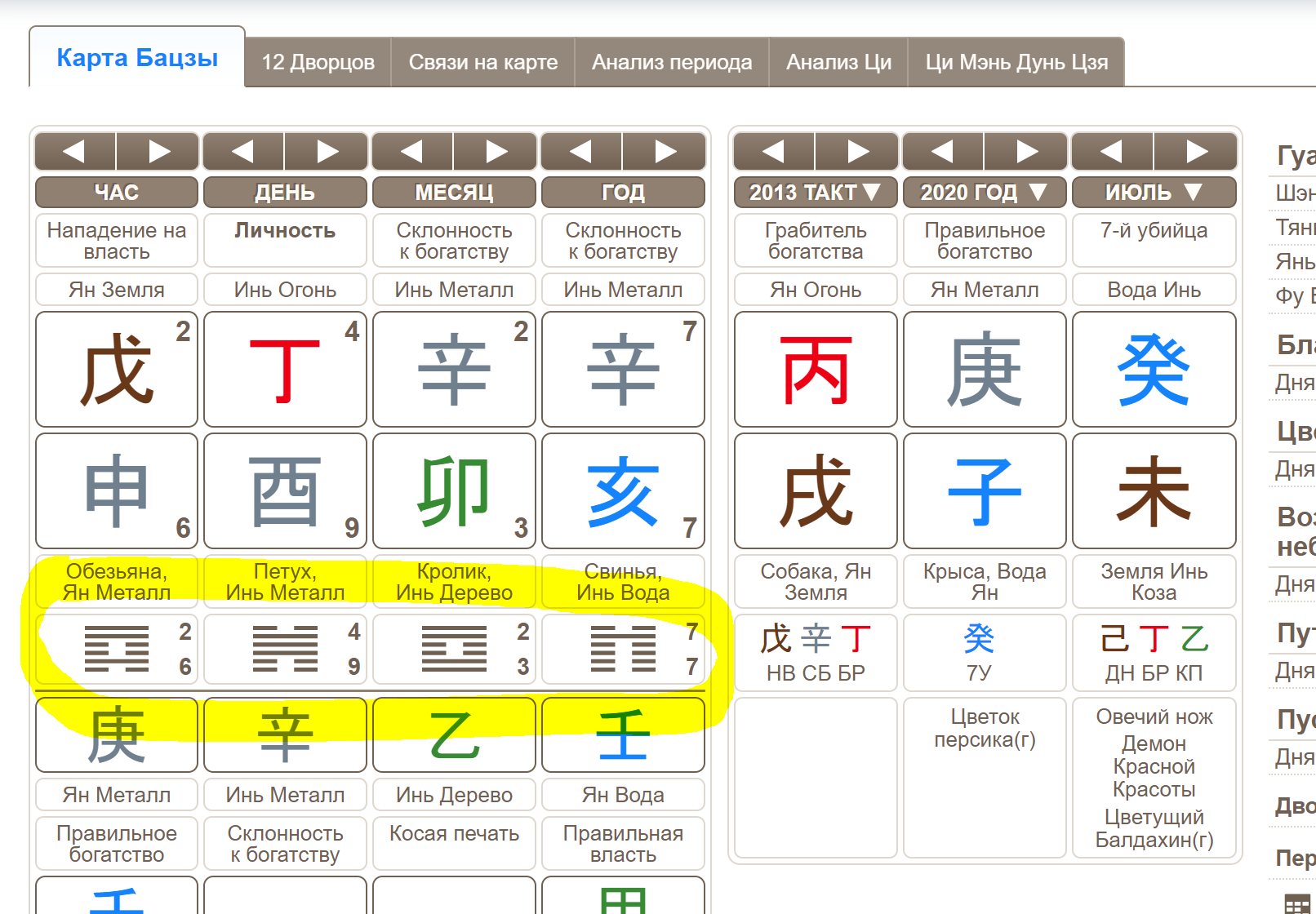Go to Ци Мэнь Дунь Цзя tab
Screen dimensions: 1316x914
(1016, 62)
